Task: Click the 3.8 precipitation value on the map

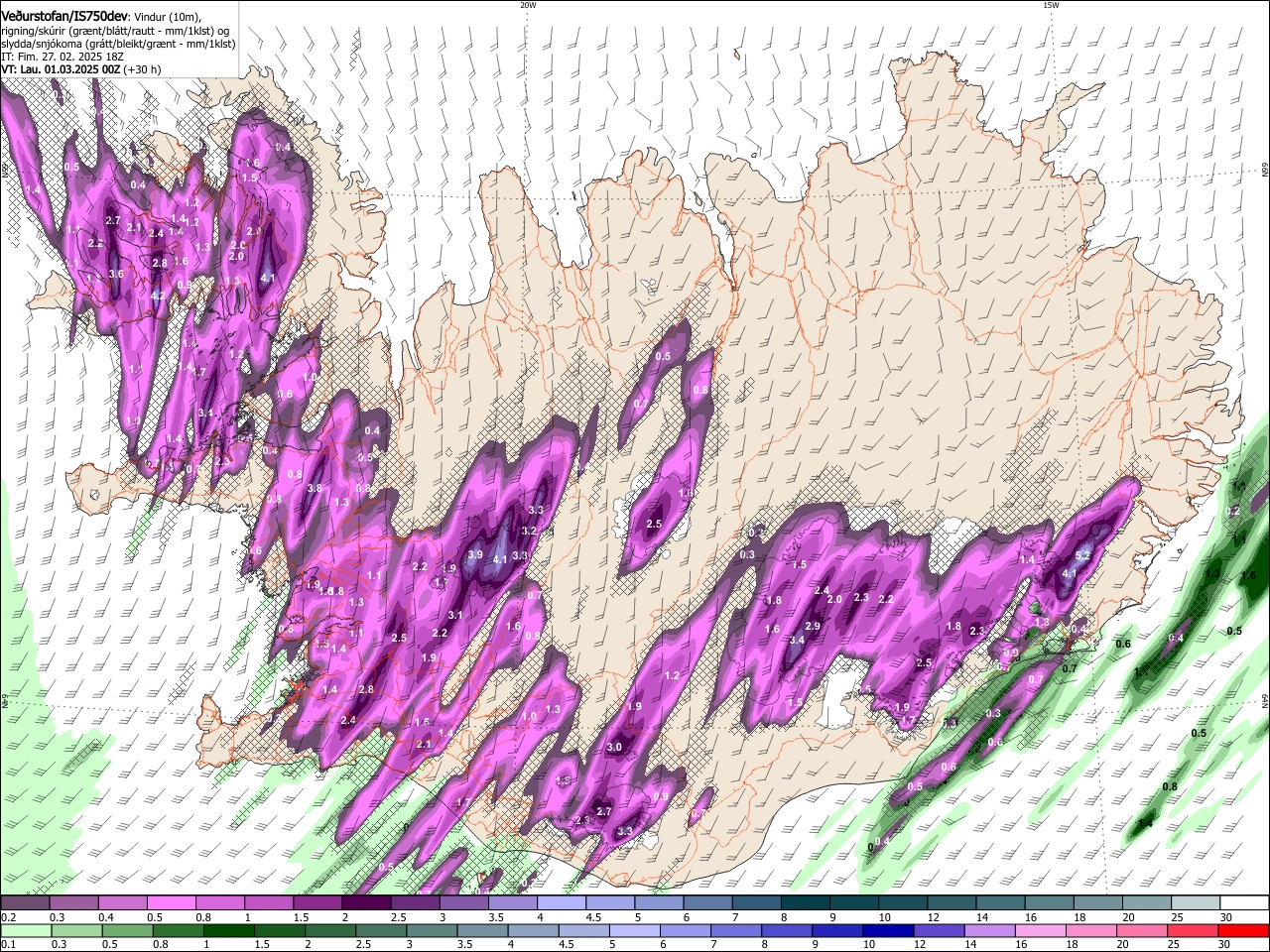Action: pos(316,489)
